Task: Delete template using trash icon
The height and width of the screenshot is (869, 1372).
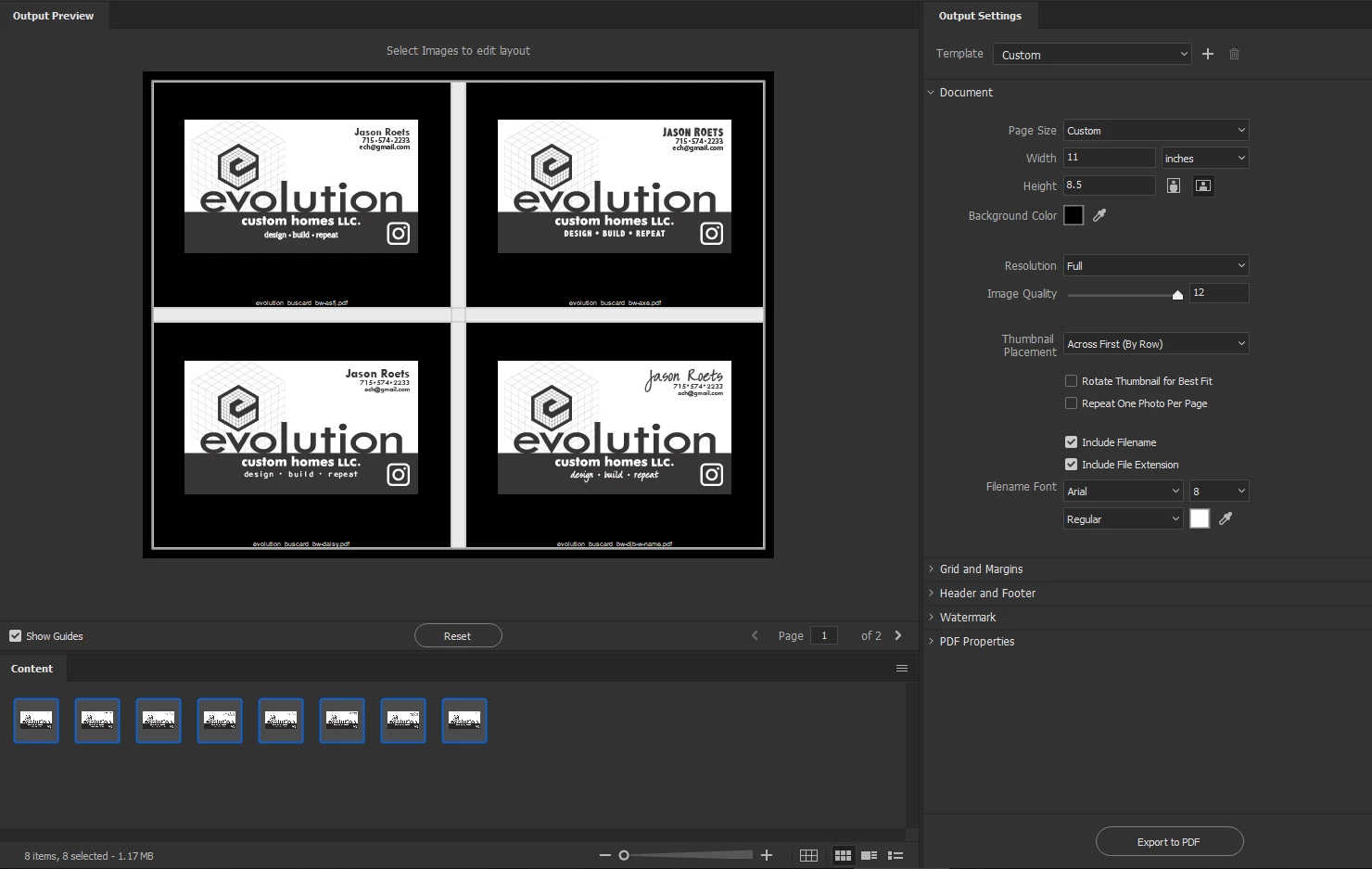Action: coord(1234,54)
